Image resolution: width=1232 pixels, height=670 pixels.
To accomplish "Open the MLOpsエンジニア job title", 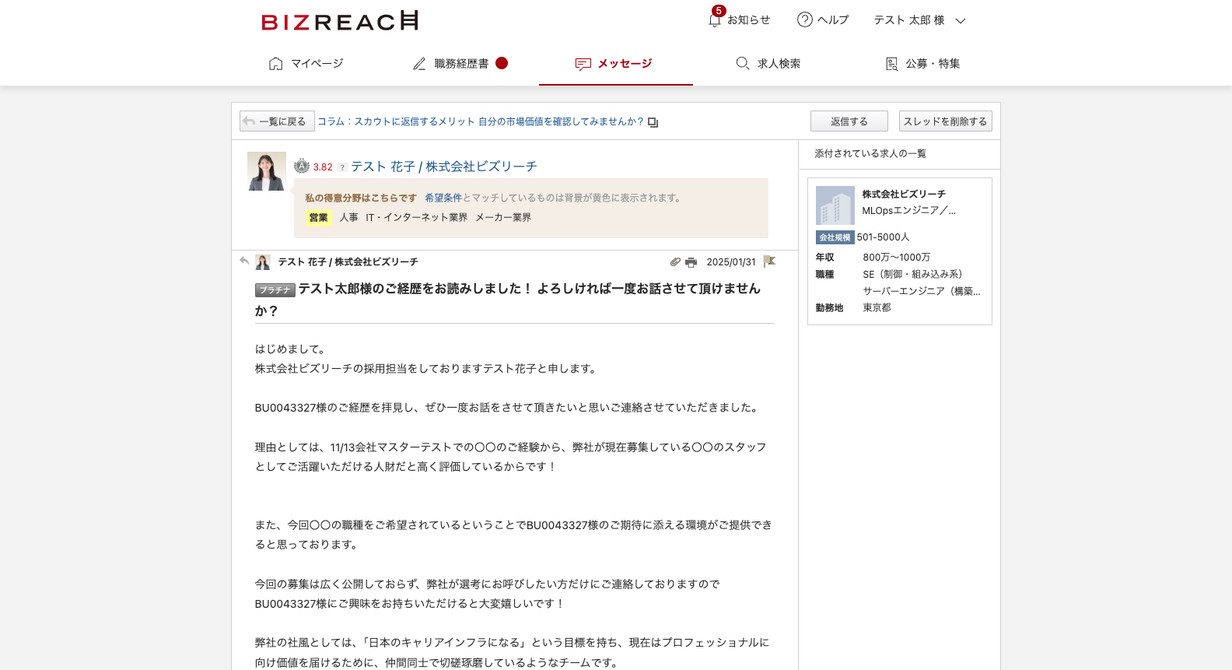I will [908, 211].
